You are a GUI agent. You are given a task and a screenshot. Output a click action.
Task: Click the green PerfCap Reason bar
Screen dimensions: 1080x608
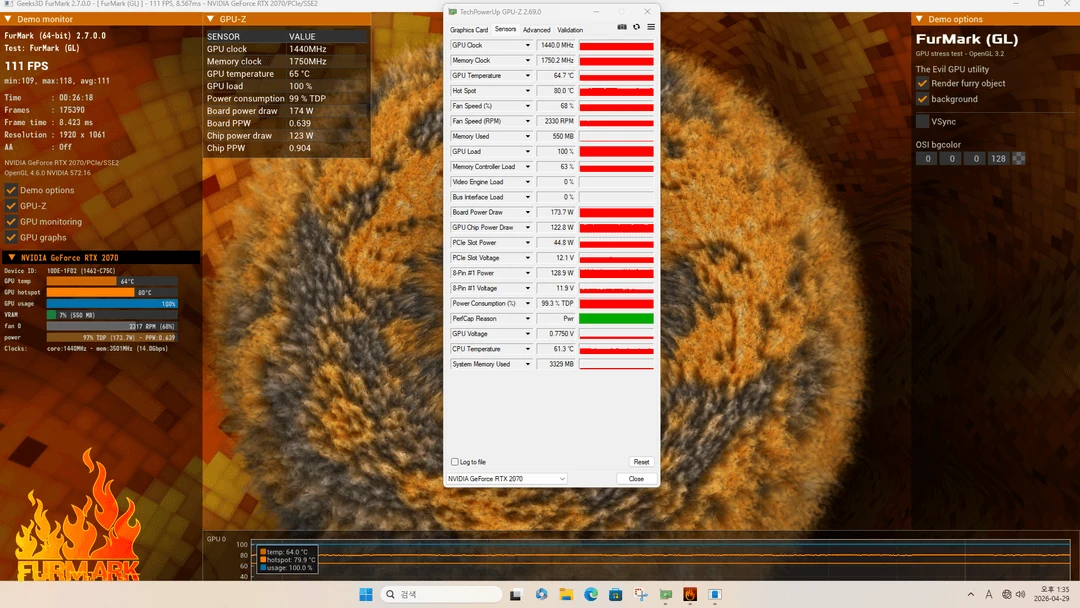[x=616, y=318]
